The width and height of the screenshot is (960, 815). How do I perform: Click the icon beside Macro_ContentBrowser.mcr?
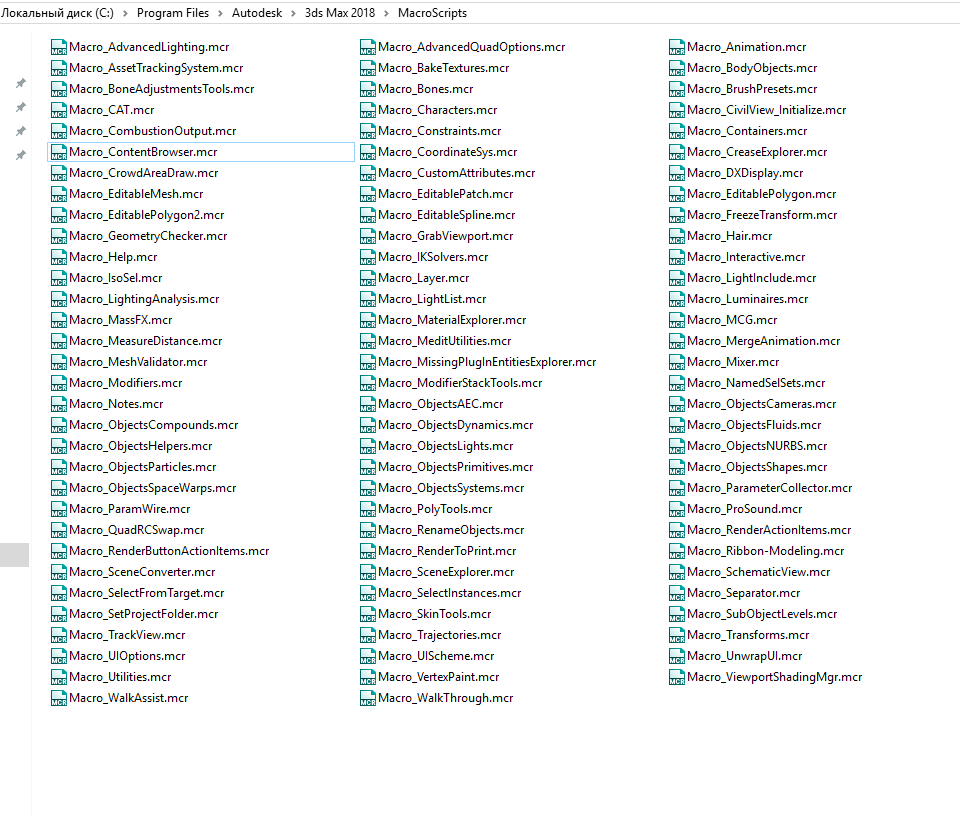59,152
